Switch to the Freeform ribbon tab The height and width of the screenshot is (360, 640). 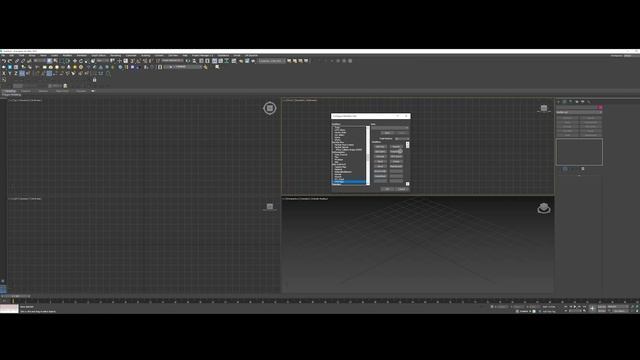tap(26, 91)
